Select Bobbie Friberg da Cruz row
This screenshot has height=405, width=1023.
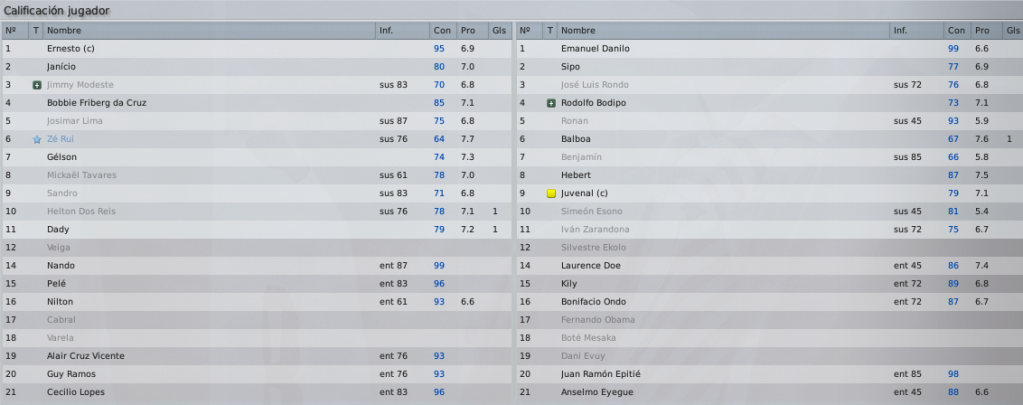click(x=256, y=103)
